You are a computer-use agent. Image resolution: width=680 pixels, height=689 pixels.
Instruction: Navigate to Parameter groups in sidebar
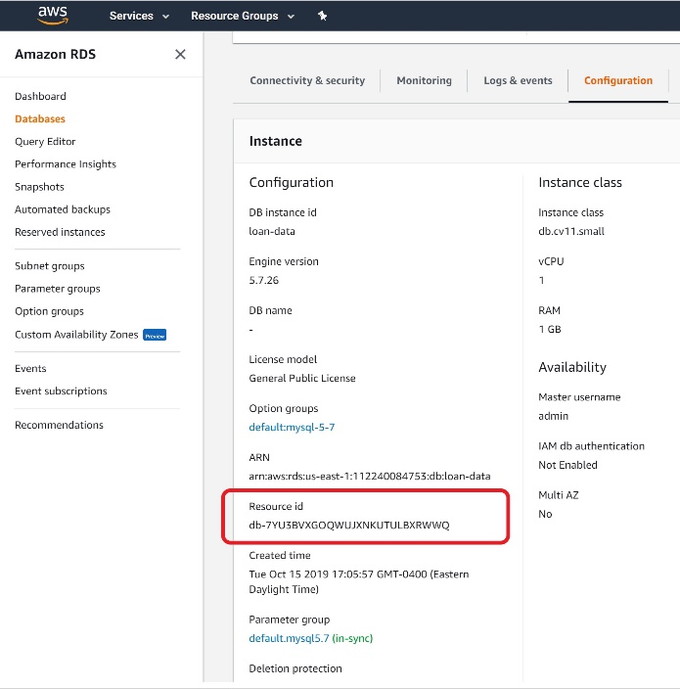tap(58, 289)
